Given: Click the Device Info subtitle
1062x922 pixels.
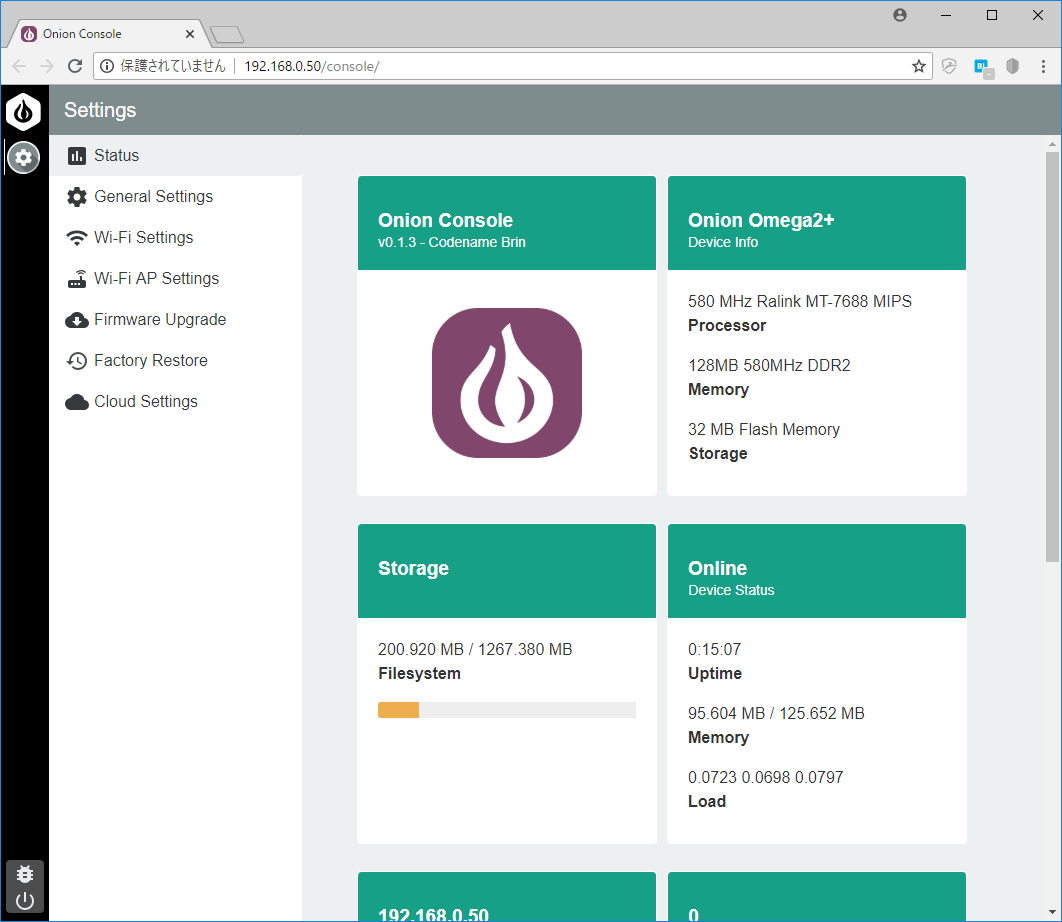Looking at the screenshot, I should (723, 243).
